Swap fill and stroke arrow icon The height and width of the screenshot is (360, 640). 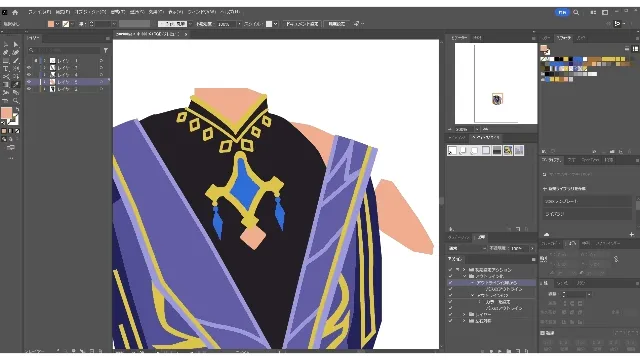[x=17, y=109]
